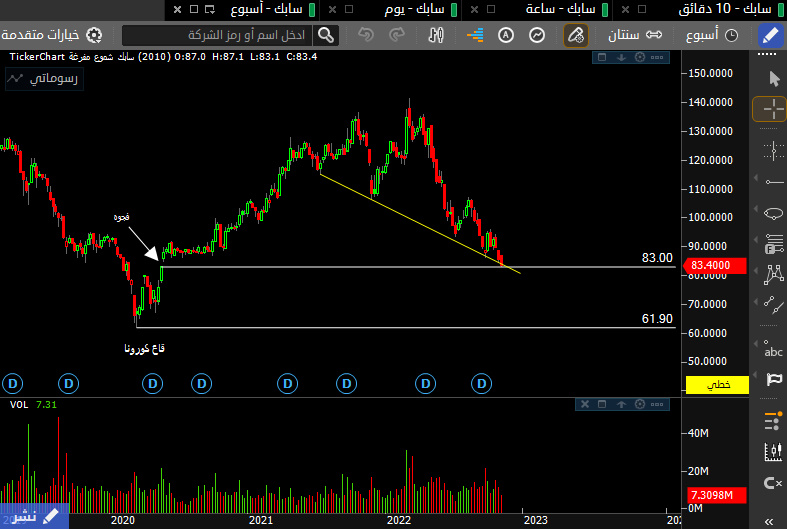Select the abc text annotation tool
Viewport: 787px width, 529px height.
coord(773,348)
